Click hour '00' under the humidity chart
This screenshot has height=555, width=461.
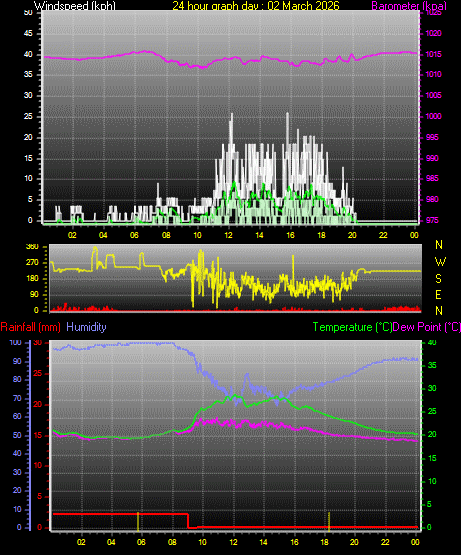pos(415,542)
